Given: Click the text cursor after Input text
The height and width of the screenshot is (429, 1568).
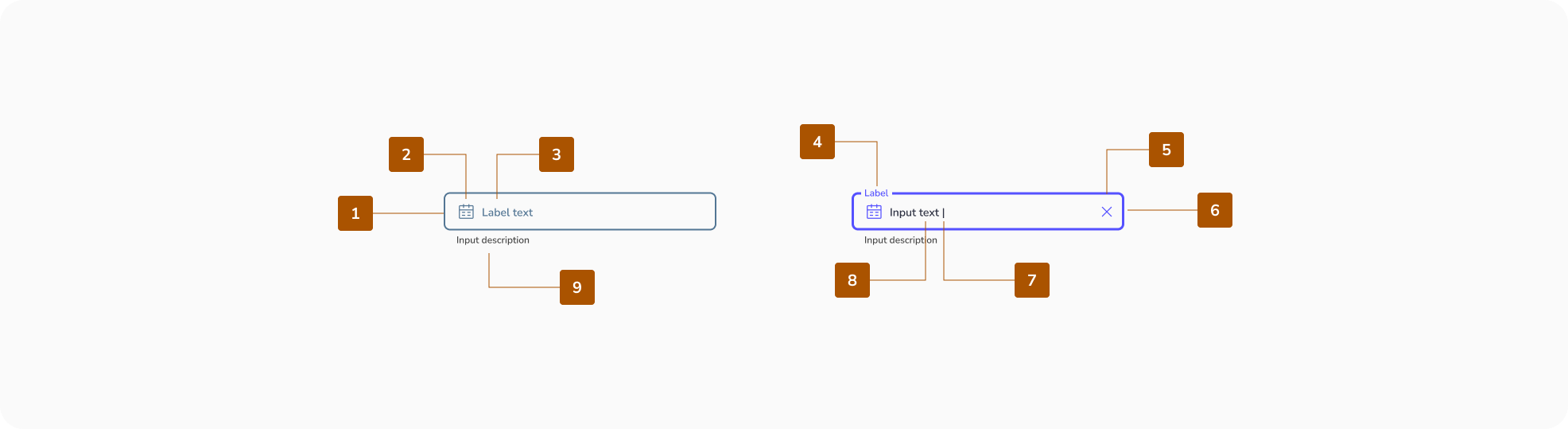Looking at the screenshot, I should click(x=944, y=213).
